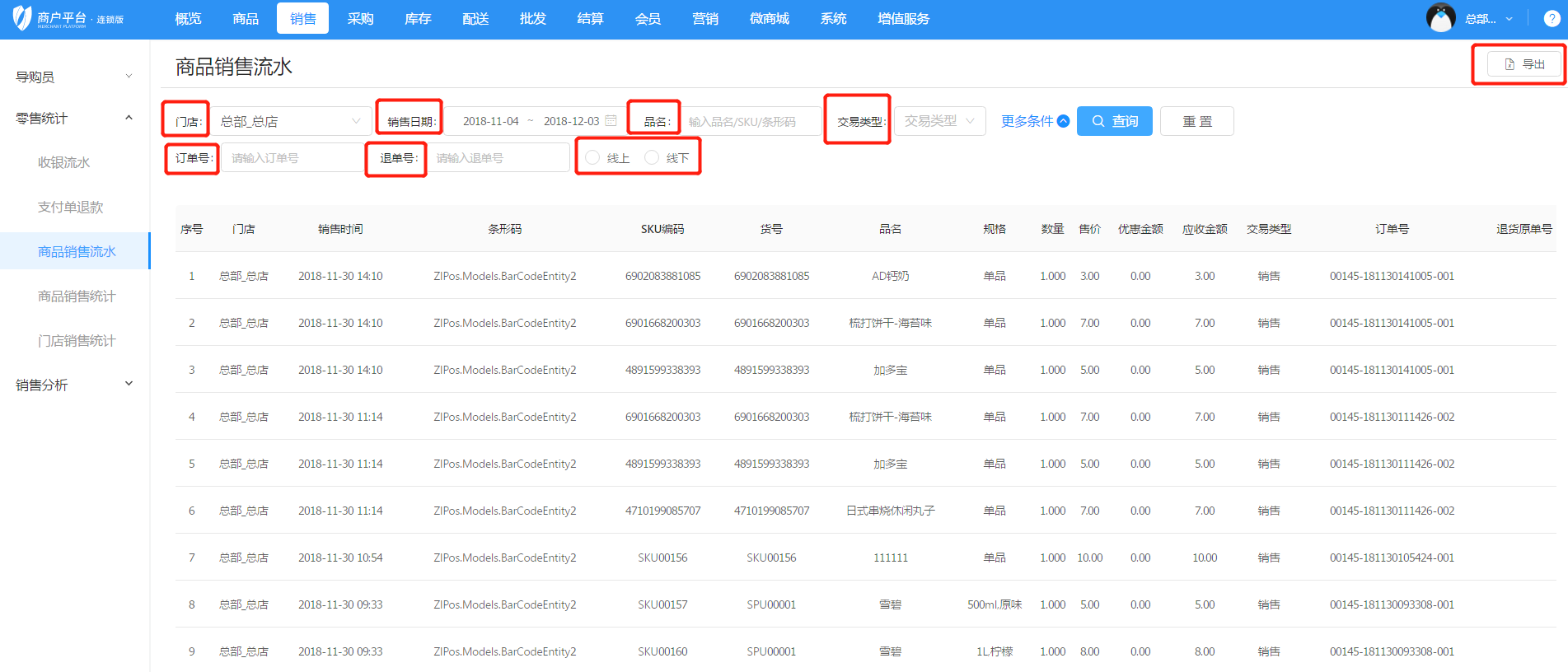
Task: Click the 重置 reset button
Action: (1196, 121)
